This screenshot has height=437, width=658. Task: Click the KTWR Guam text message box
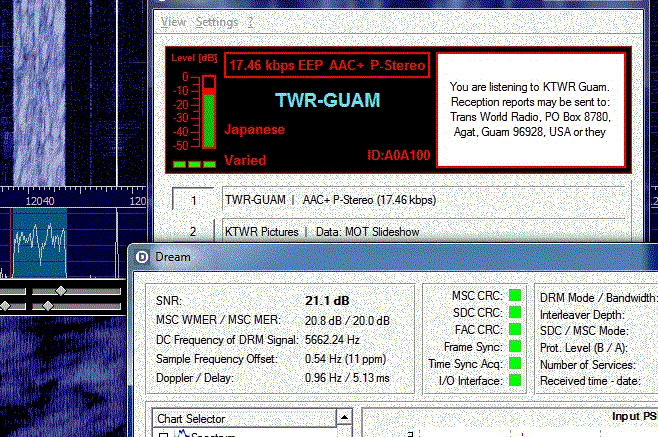(531, 110)
